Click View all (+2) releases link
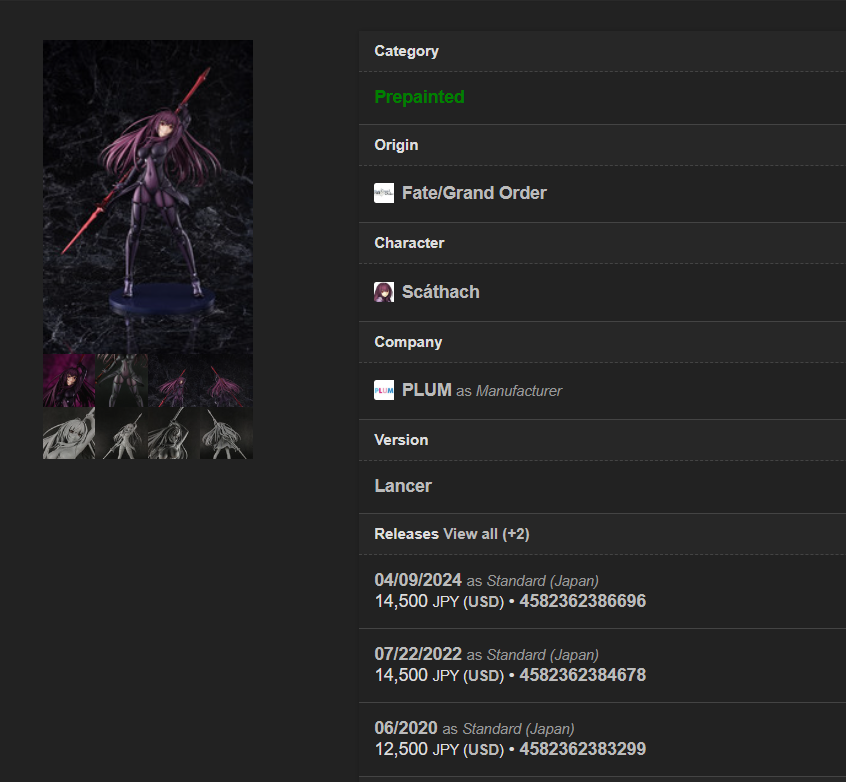 486,534
